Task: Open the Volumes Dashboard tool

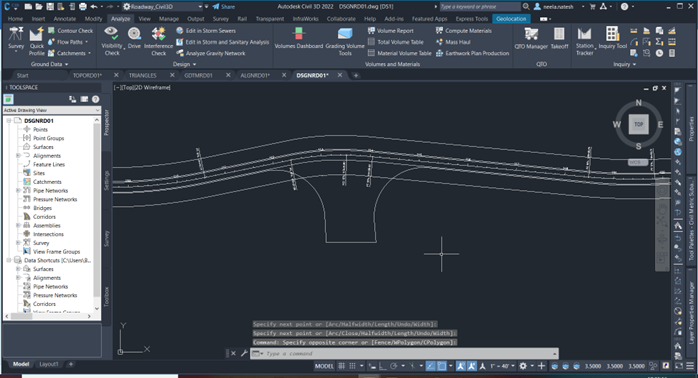Action: (299, 38)
